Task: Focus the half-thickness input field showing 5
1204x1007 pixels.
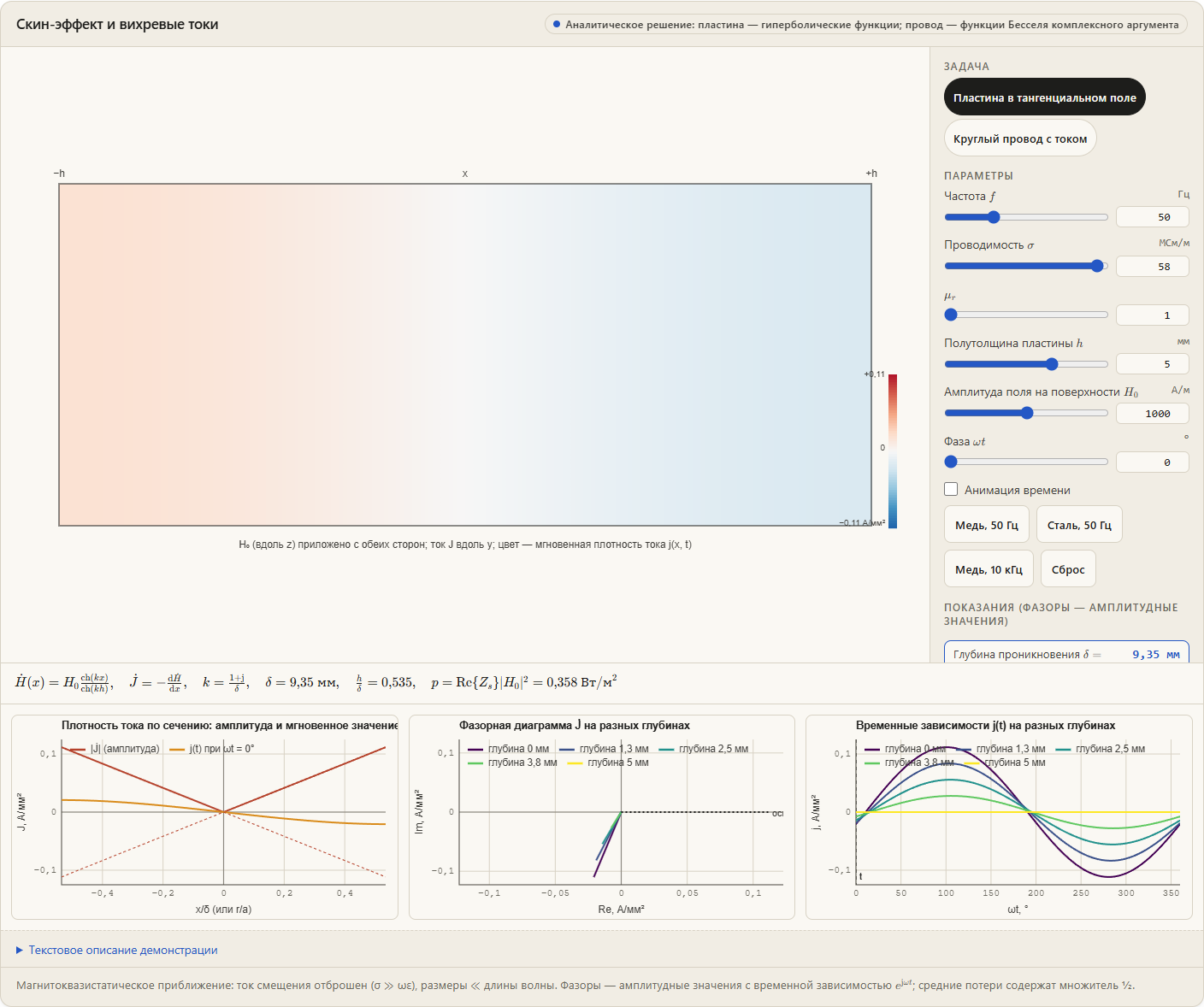Action: click(x=1153, y=364)
